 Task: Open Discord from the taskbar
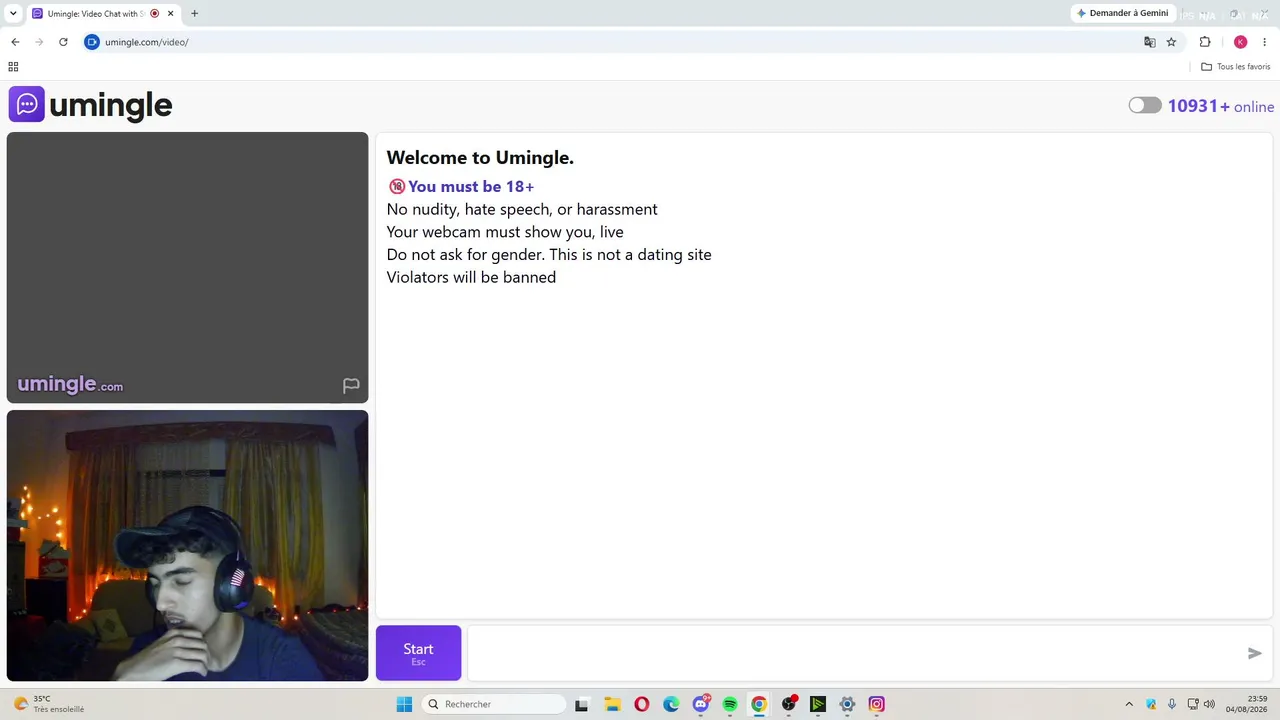click(x=701, y=704)
